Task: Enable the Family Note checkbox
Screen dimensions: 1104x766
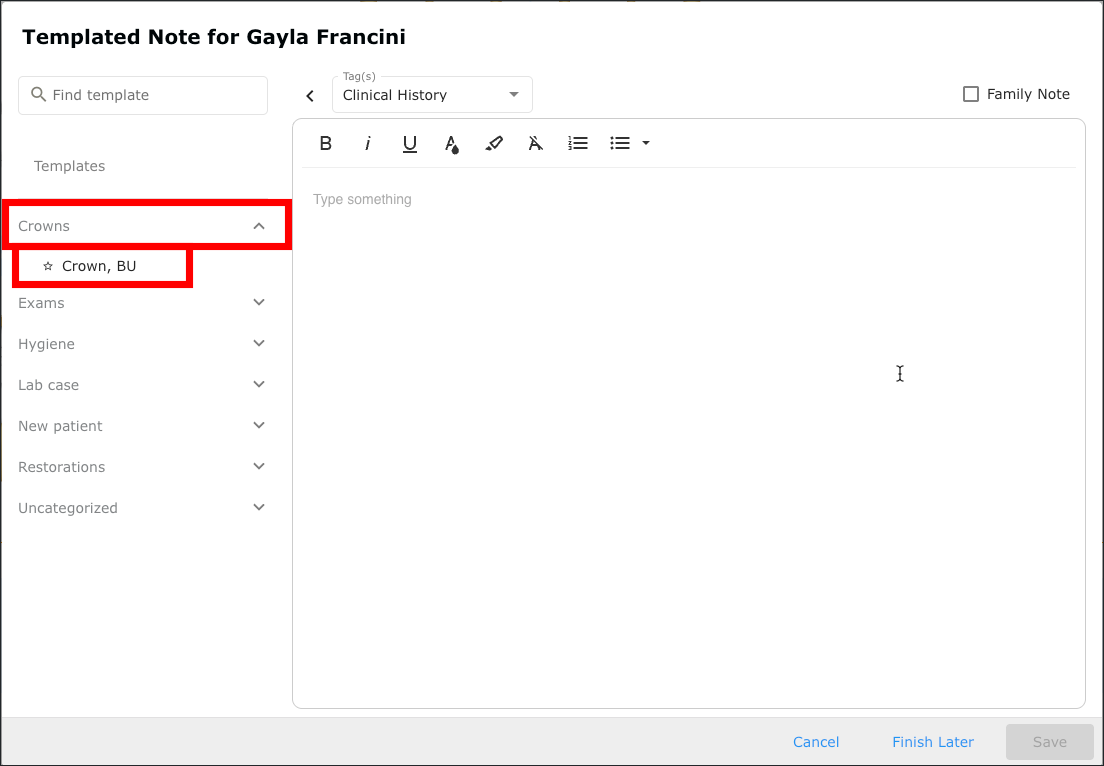Action: [x=971, y=94]
